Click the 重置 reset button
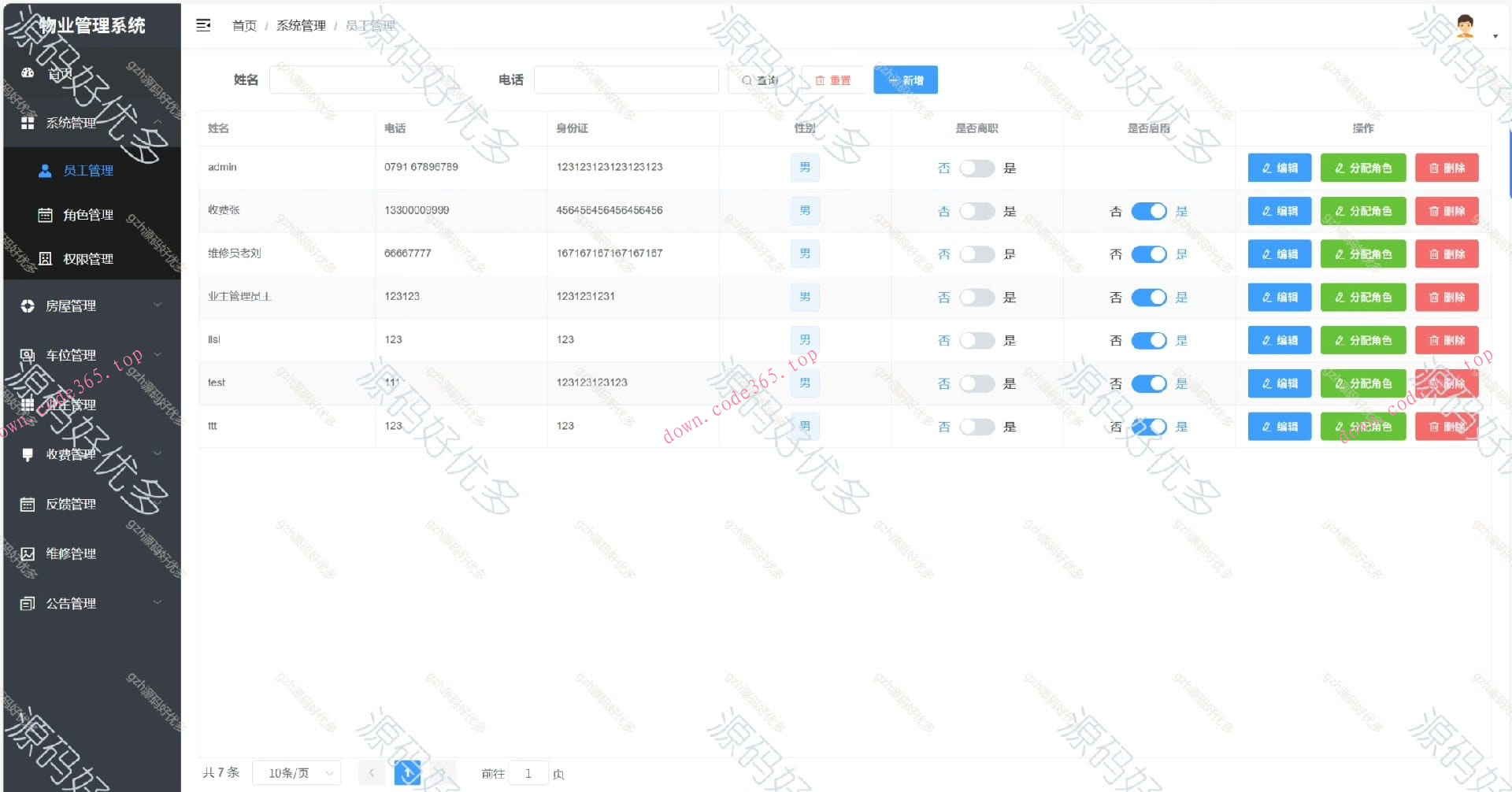Screen dimensions: 1512x792 point(832,80)
